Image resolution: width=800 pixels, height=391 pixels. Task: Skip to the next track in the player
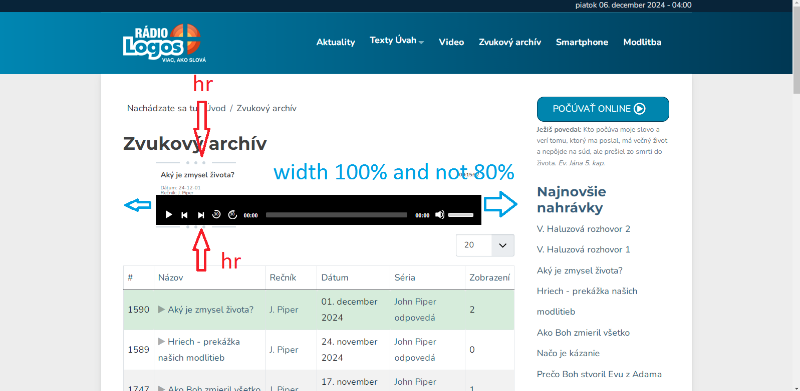pyautogui.click(x=201, y=215)
